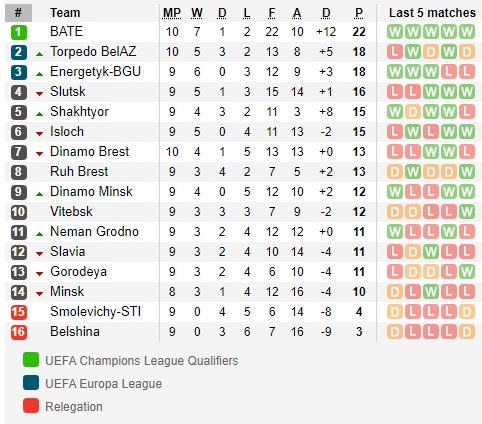Click first L result badge for Torpedo BelAZ
The image size is (482, 424).
pyautogui.click(x=395, y=52)
